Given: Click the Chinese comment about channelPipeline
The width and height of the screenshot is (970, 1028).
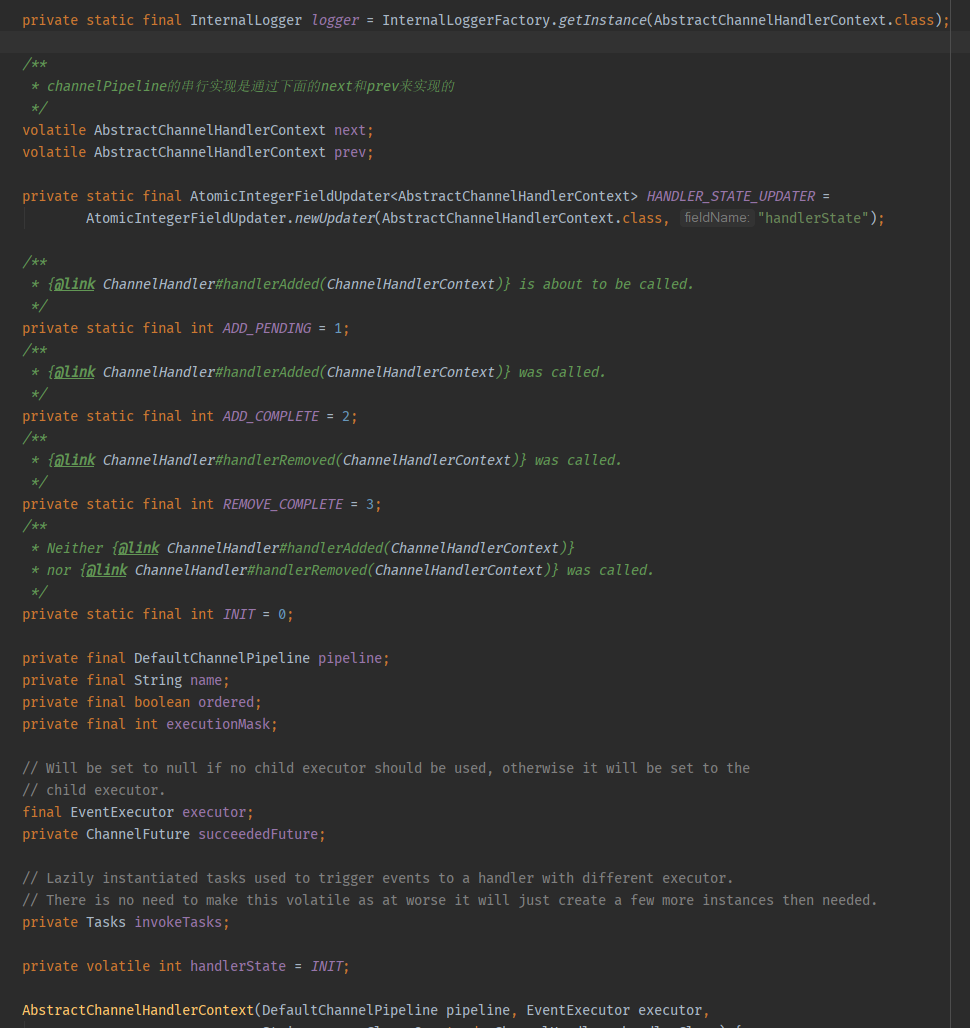Looking at the screenshot, I should point(250,87).
